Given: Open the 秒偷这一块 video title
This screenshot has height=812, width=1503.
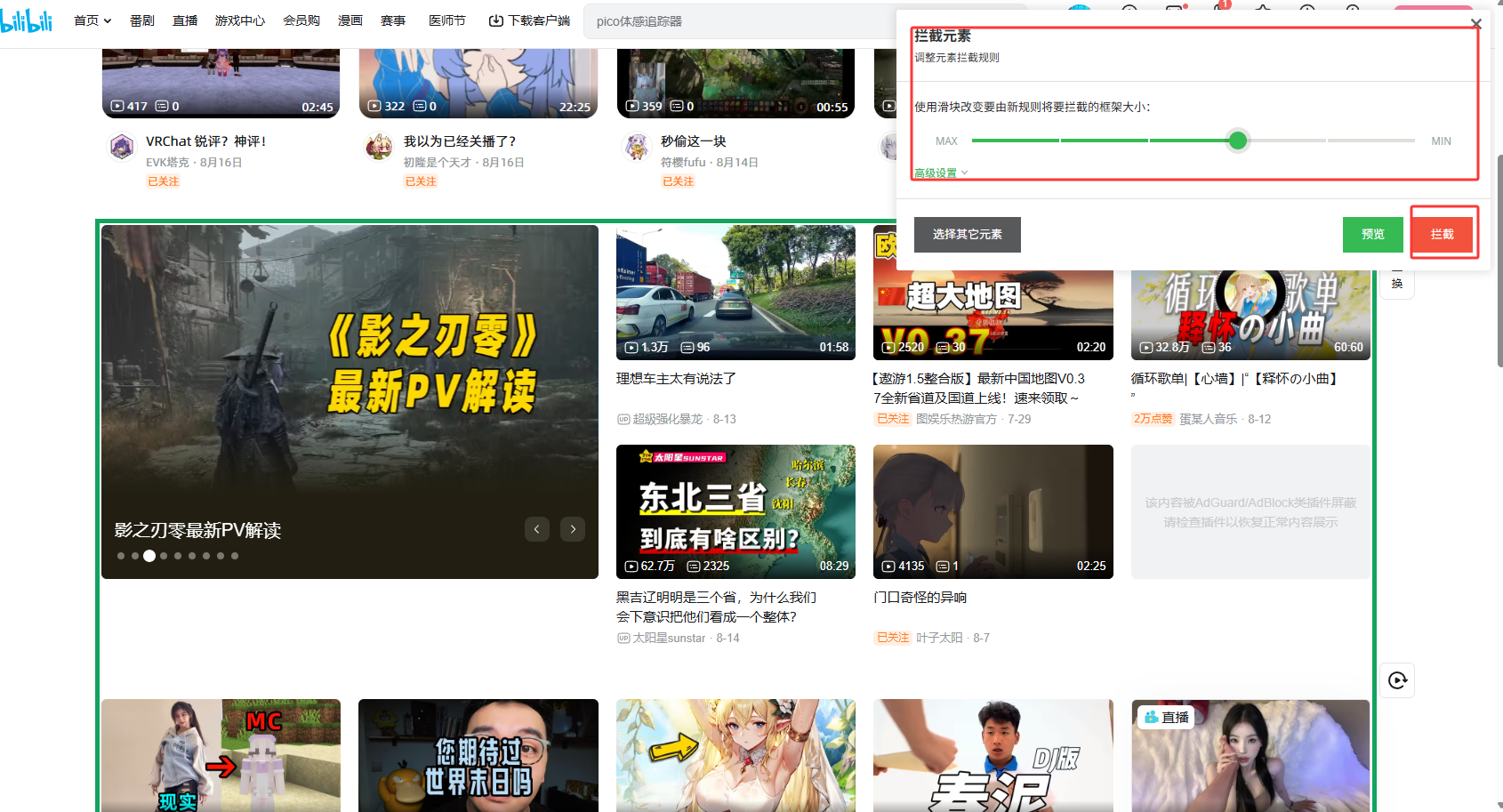Looking at the screenshot, I should pos(694,141).
